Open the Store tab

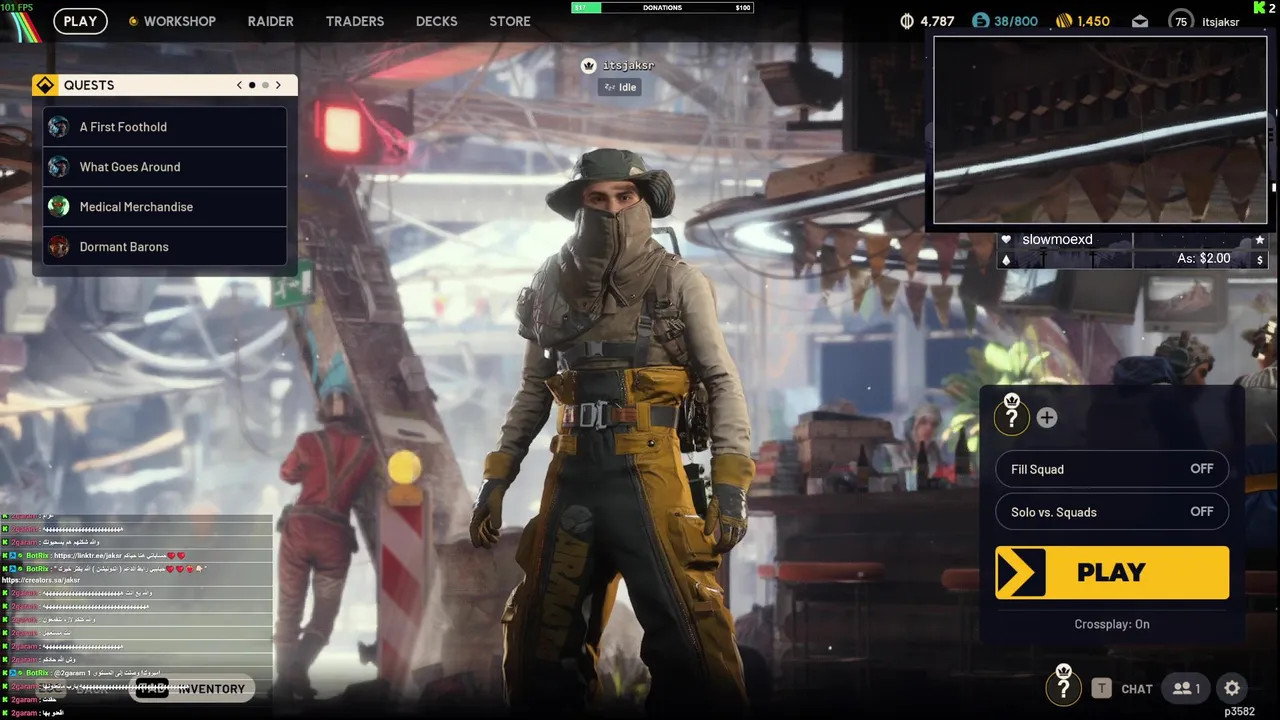click(x=510, y=21)
